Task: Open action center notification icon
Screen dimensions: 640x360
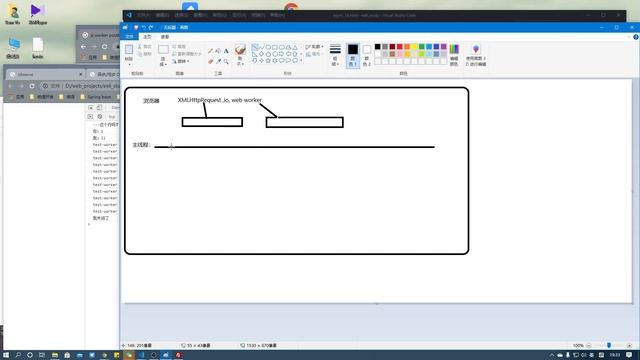Action: click(x=629, y=355)
